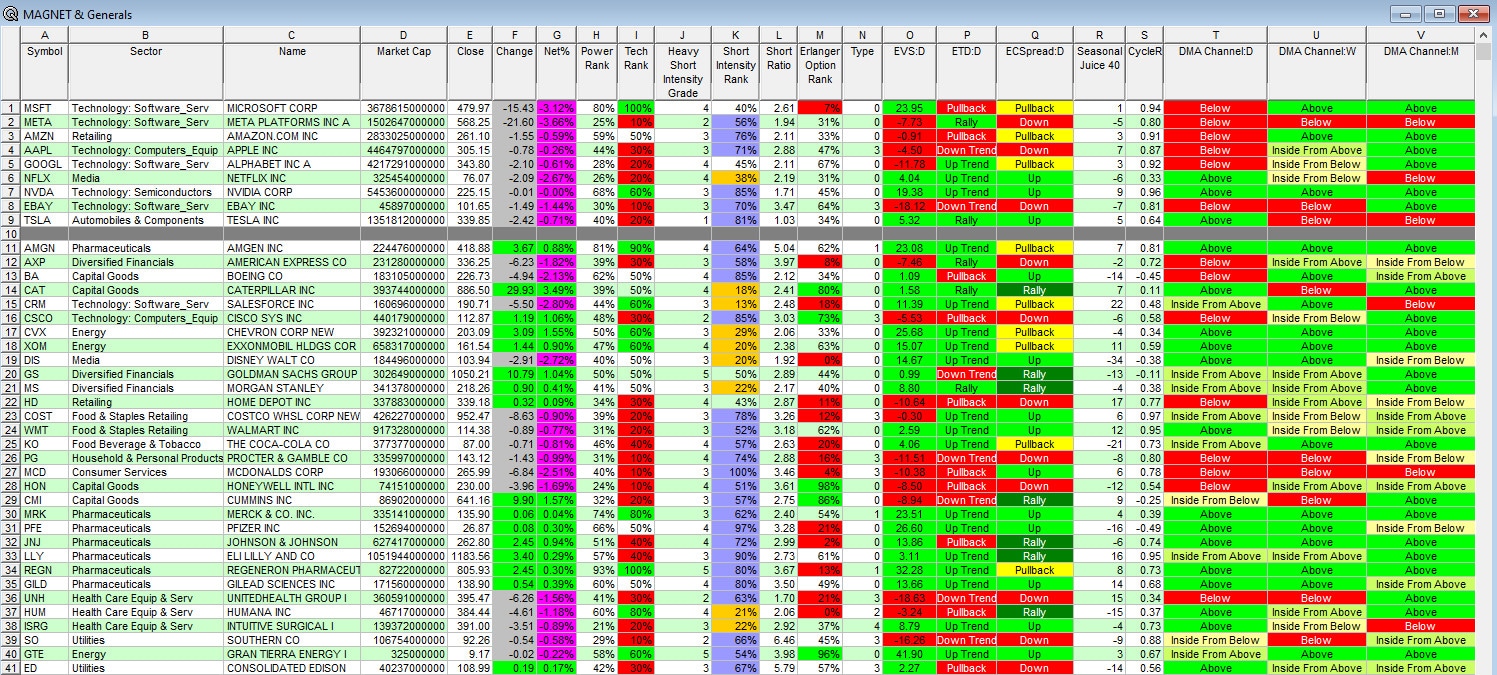The height and width of the screenshot is (675, 1497).
Task: Click the AMAZON.COM INC name cell
Action: click(292, 135)
